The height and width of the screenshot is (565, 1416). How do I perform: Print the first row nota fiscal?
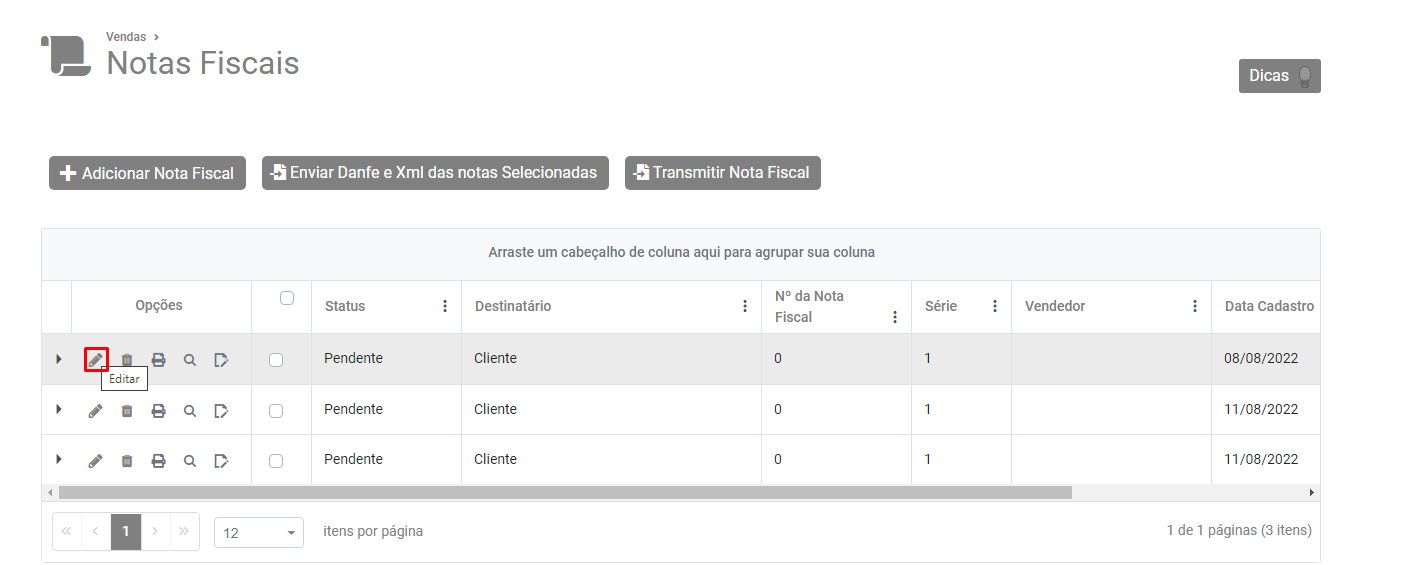pyautogui.click(x=158, y=359)
